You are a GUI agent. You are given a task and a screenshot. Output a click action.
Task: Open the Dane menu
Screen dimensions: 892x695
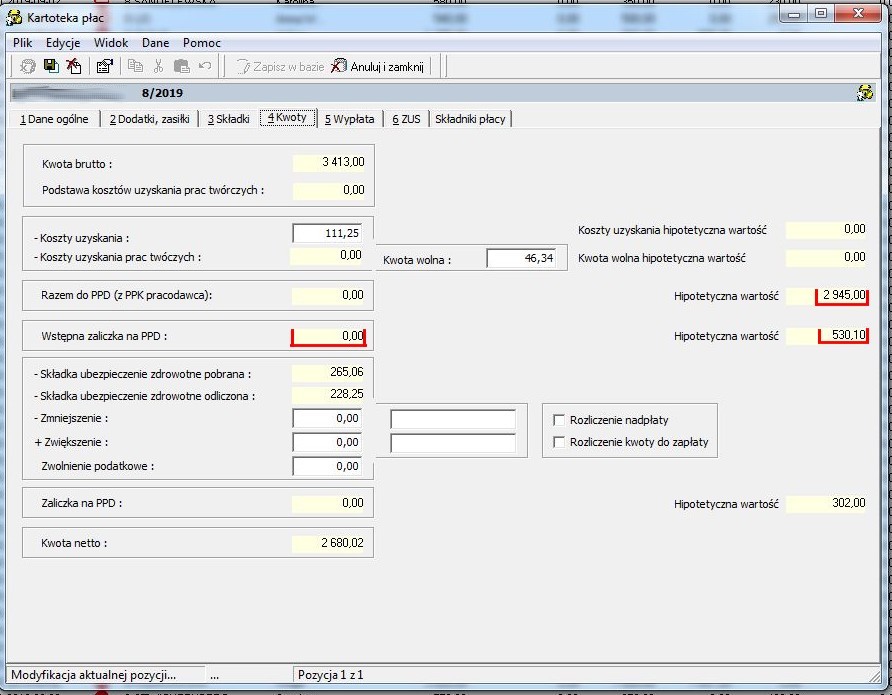(155, 43)
